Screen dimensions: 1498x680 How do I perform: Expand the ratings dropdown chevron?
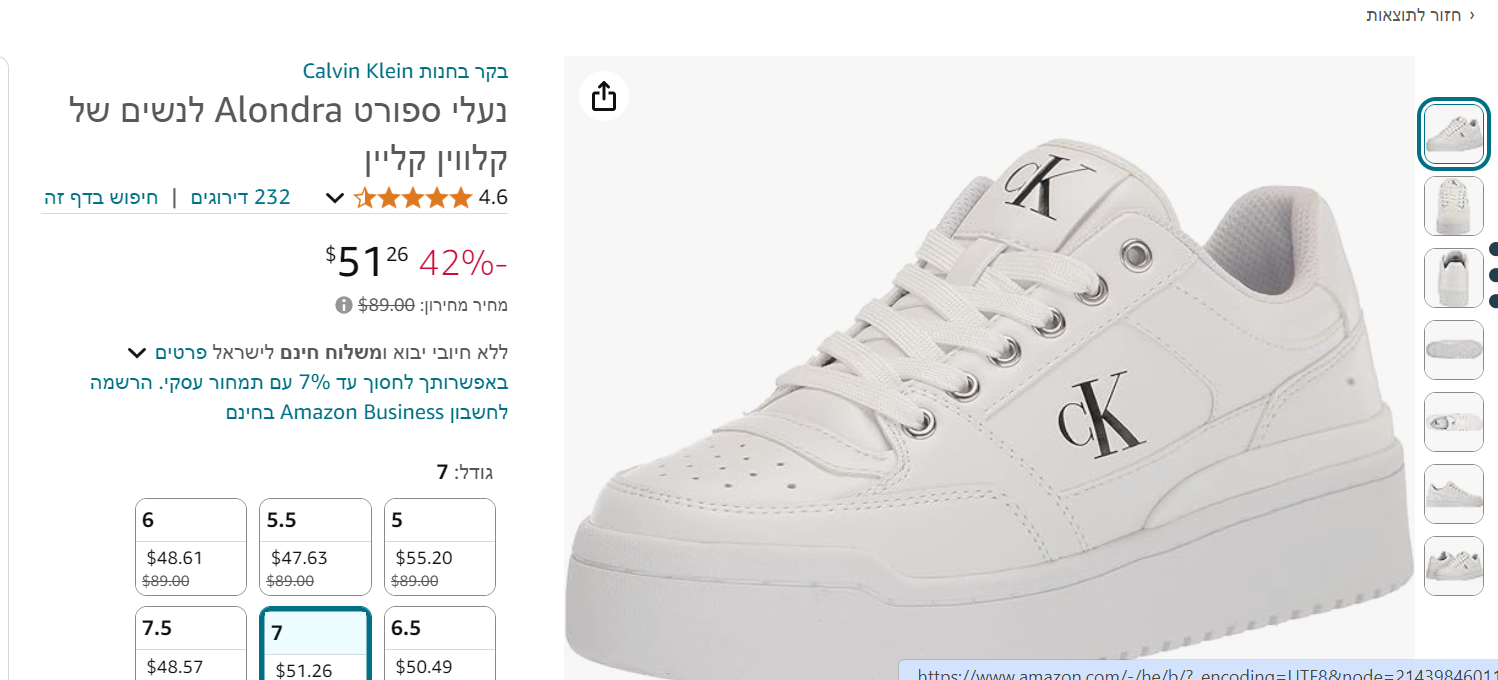click(x=335, y=198)
